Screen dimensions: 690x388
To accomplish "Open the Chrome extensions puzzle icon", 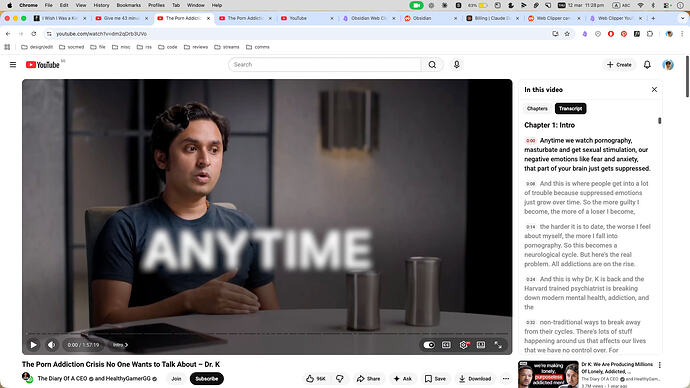I will click(x=650, y=34).
